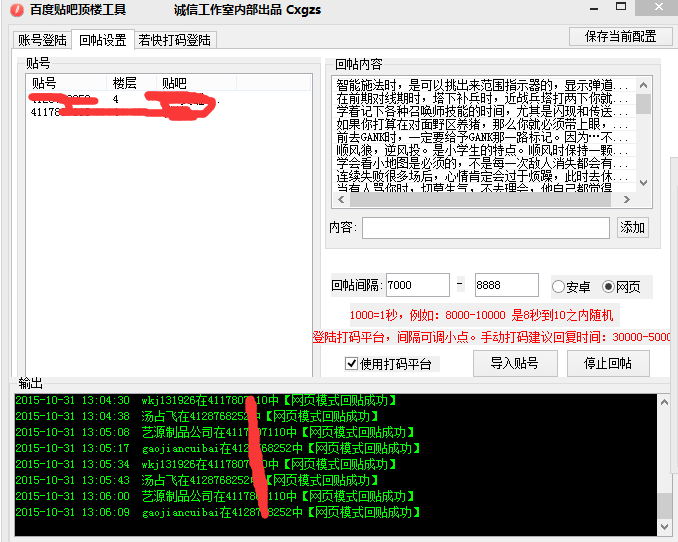678x542 pixels.
Task: Select reply line starting 学着记下各种召唤师技能
Action: (x=482, y=111)
